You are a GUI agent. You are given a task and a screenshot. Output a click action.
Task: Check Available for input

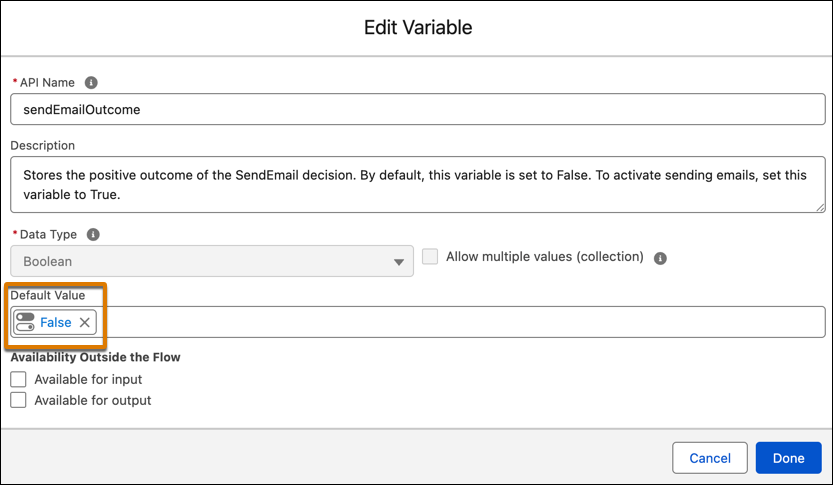(x=19, y=379)
